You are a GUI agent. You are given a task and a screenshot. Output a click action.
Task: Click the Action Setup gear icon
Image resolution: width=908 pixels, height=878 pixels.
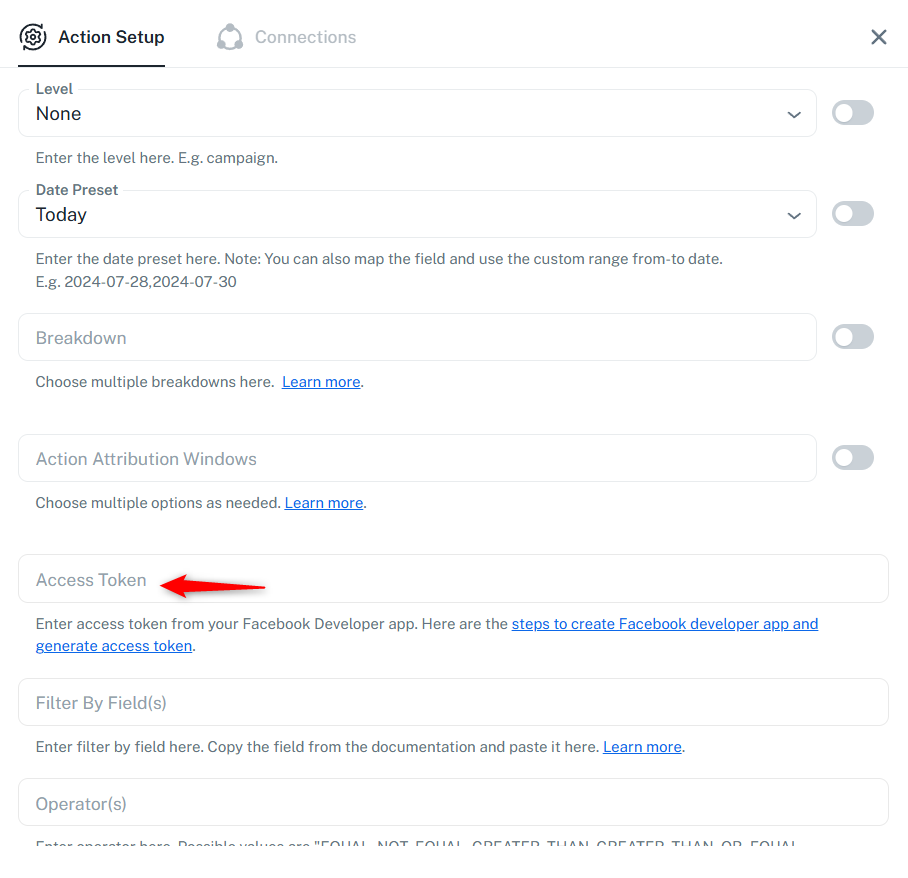coord(33,37)
